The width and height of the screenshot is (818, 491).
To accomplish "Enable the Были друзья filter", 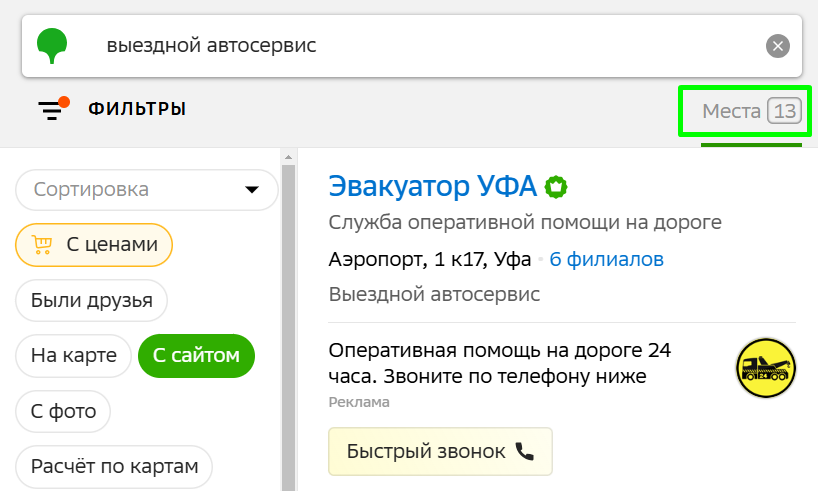I will [91, 301].
